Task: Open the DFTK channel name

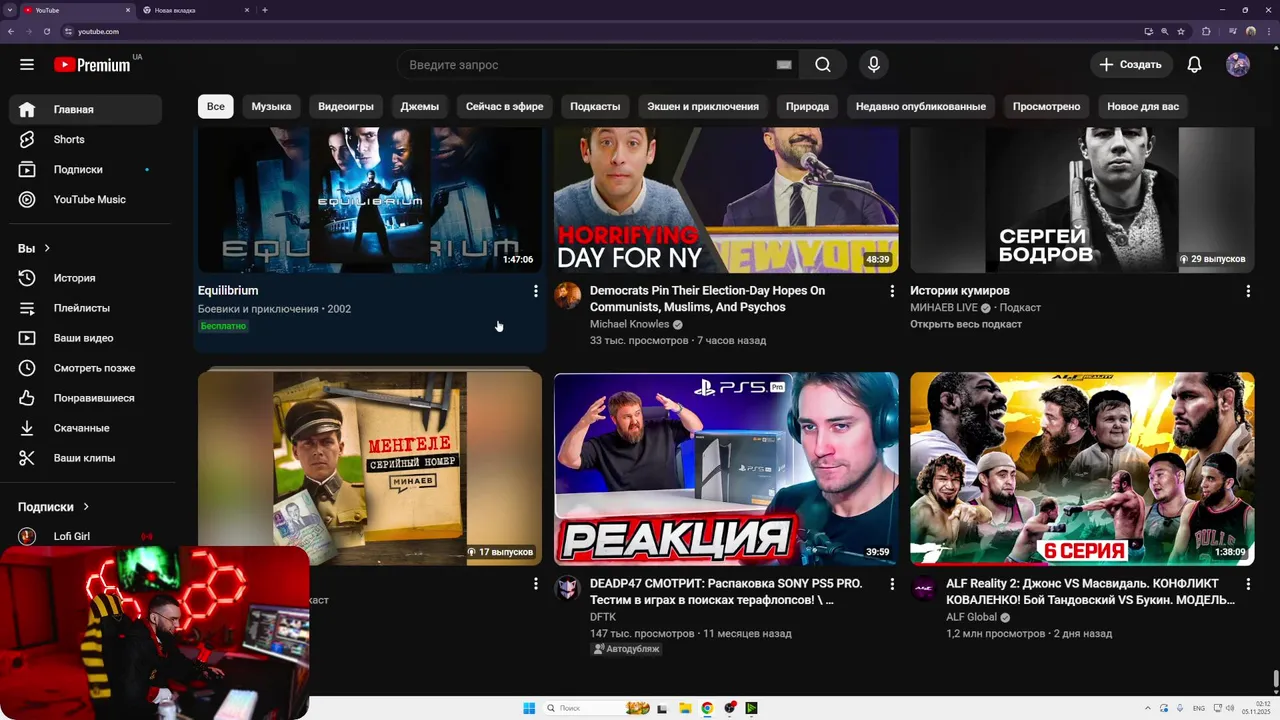Action: tap(603, 617)
